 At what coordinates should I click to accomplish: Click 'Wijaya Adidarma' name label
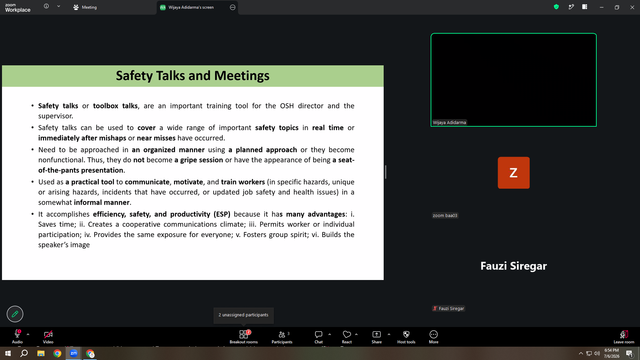click(x=449, y=122)
